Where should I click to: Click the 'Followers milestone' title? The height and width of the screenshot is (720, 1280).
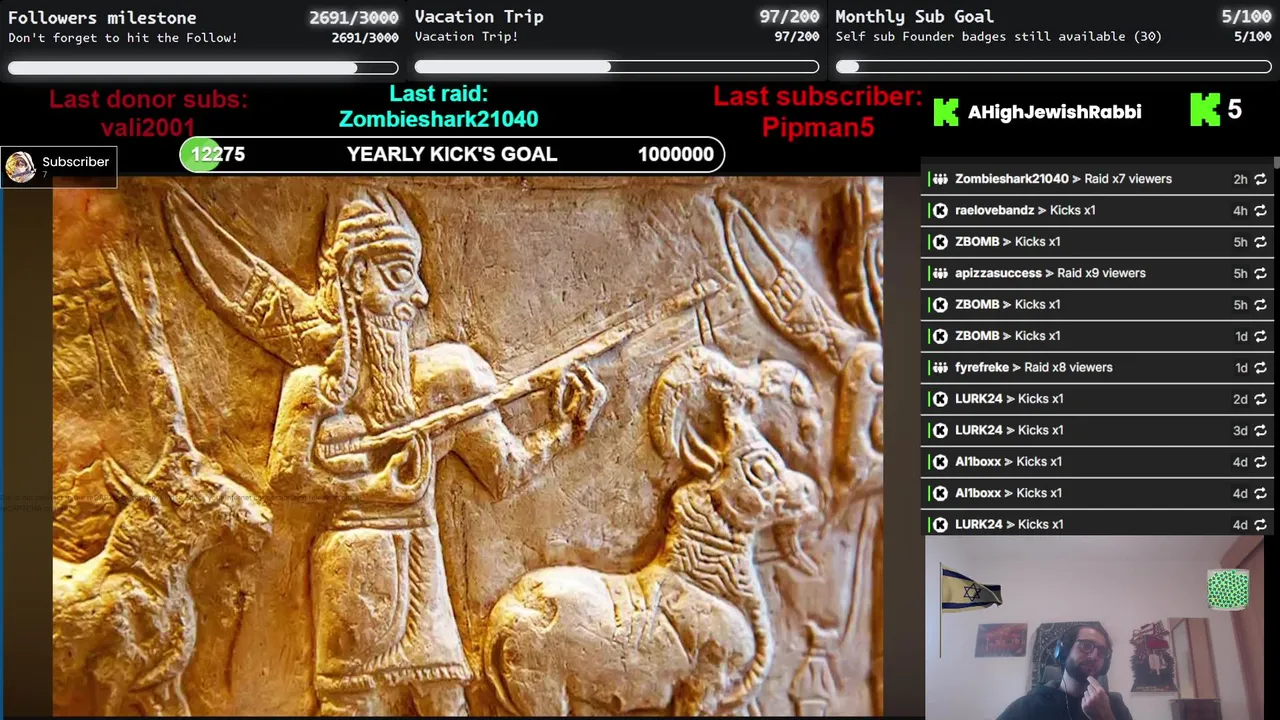point(102,17)
